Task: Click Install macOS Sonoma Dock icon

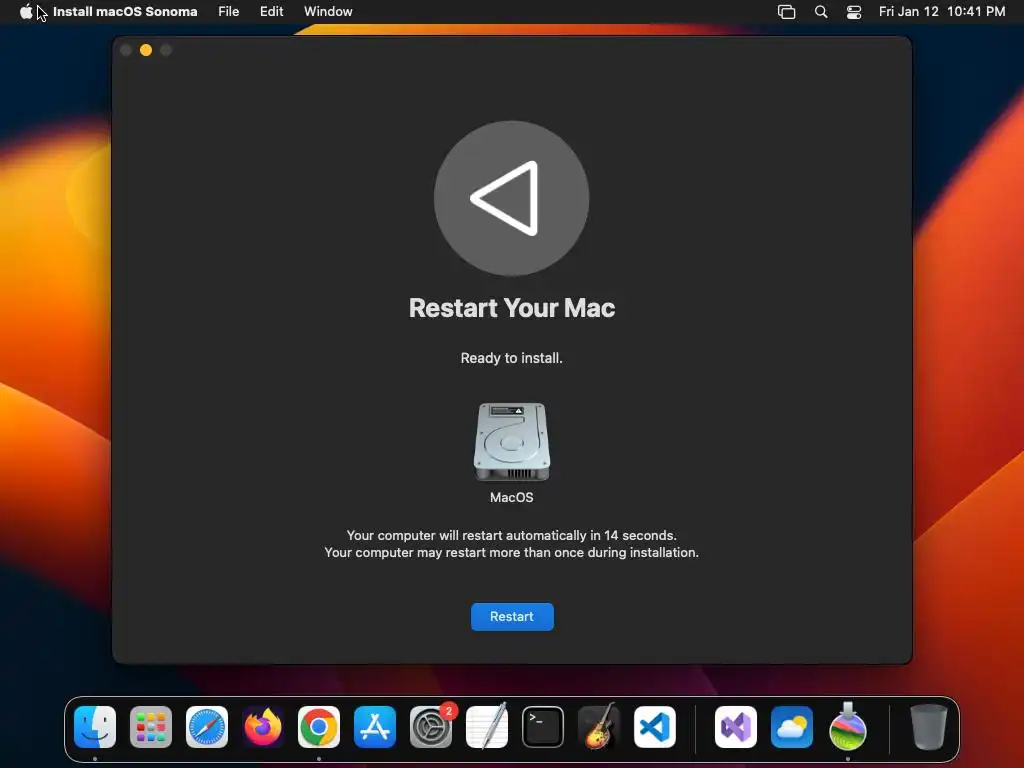Action: point(848,727)
